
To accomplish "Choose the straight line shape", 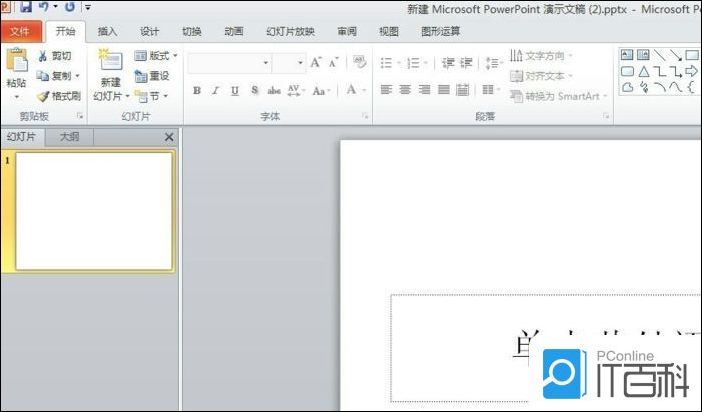I will 659,55.
